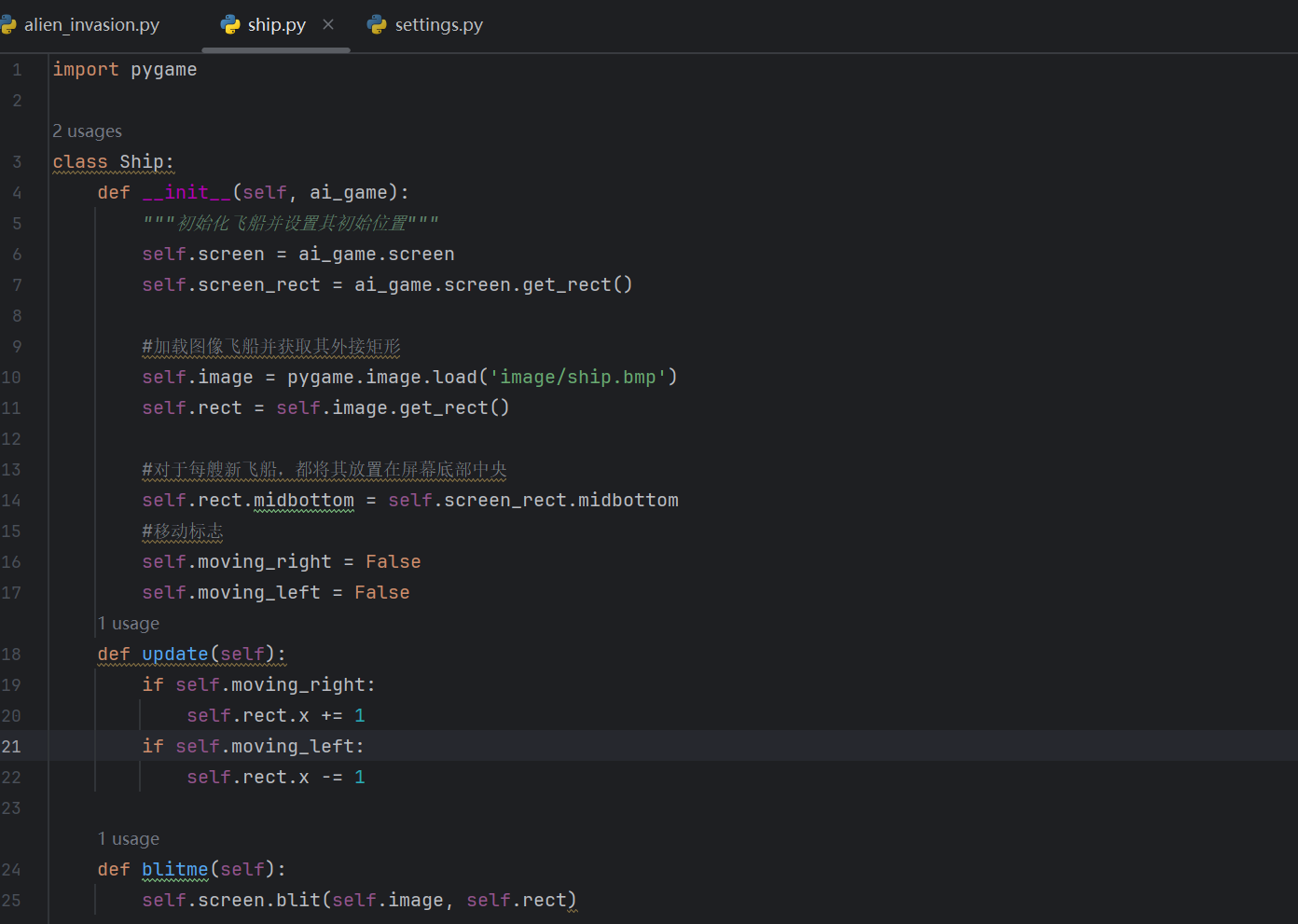Click 'self.rect.x += 1' statement
1298x924 pixels.
(276, 716)
